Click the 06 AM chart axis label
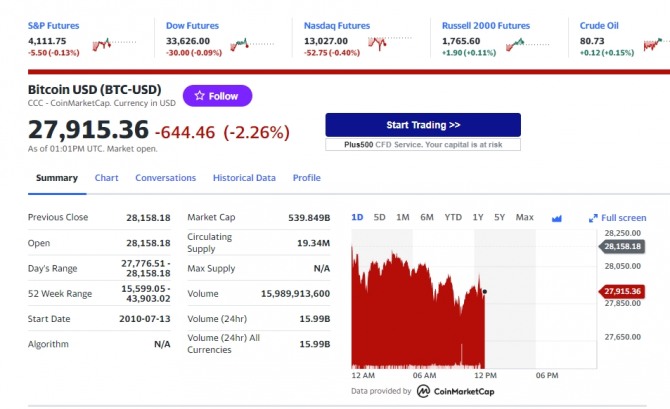 pyautogui.click(x=424, y=375)
